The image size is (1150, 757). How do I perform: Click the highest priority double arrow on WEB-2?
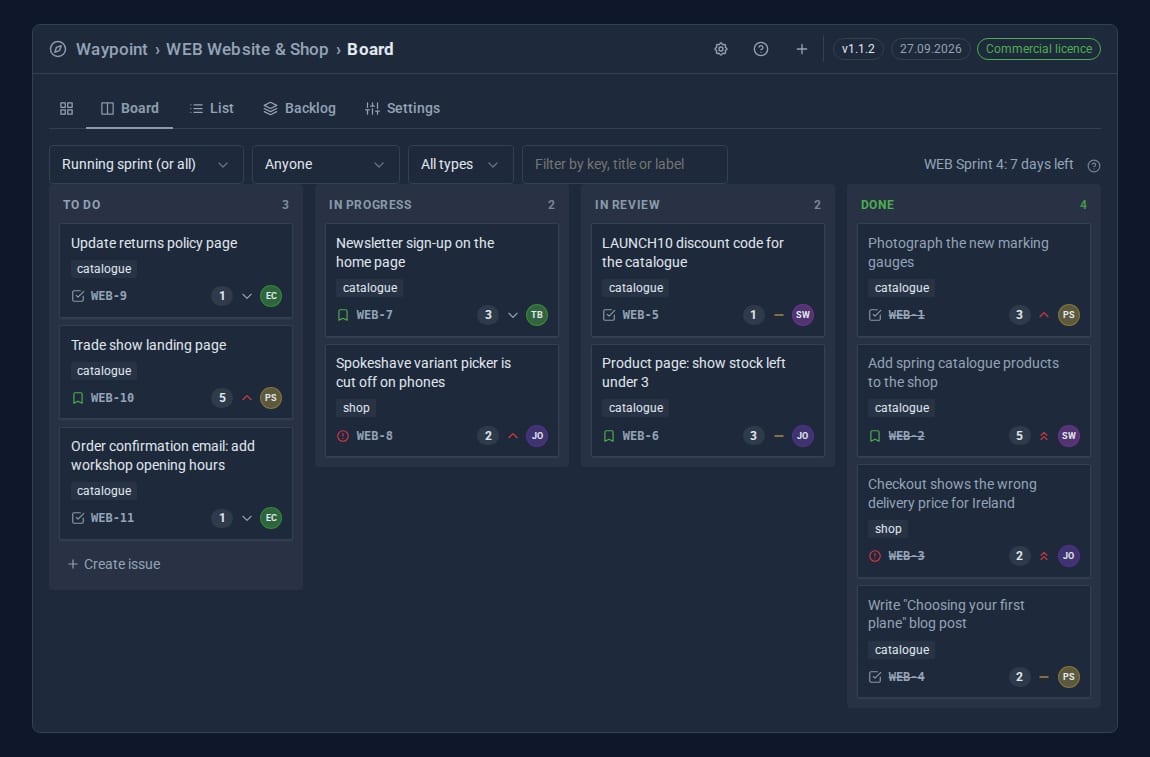pos(1044,436)
